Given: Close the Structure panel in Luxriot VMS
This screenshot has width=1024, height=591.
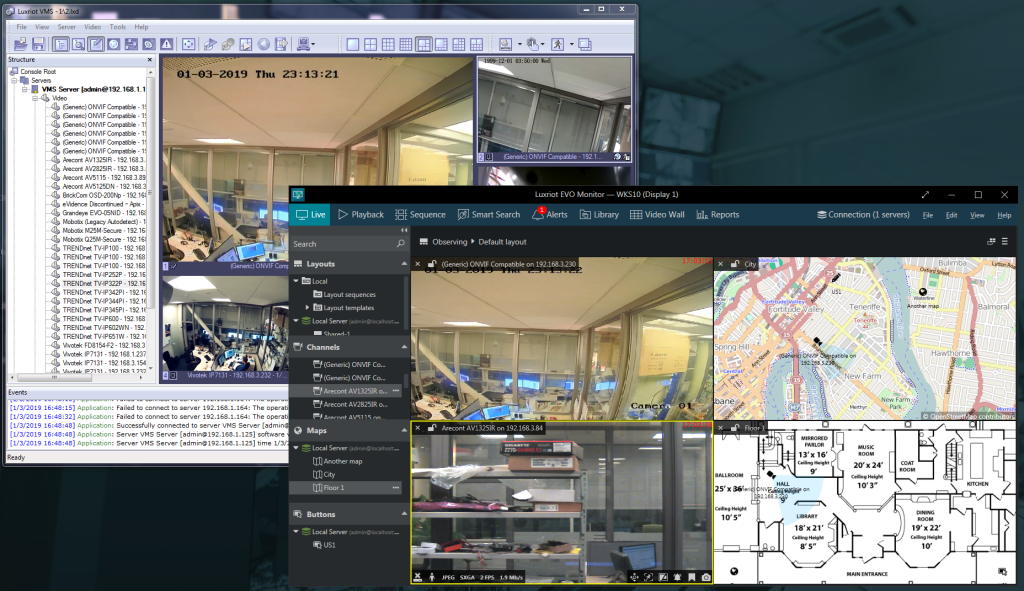Looking at the screenshot, I should pos(150,59).
